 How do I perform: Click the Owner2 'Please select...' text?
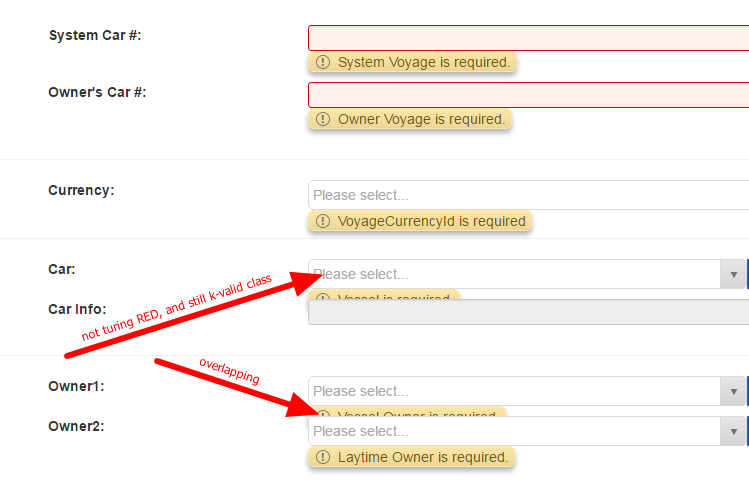[x=361, y=431]
